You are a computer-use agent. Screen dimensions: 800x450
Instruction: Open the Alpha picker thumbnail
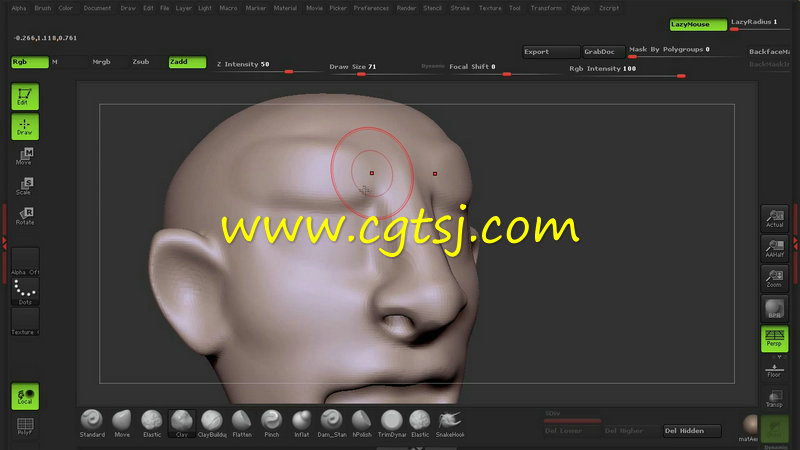pos(25,262)
